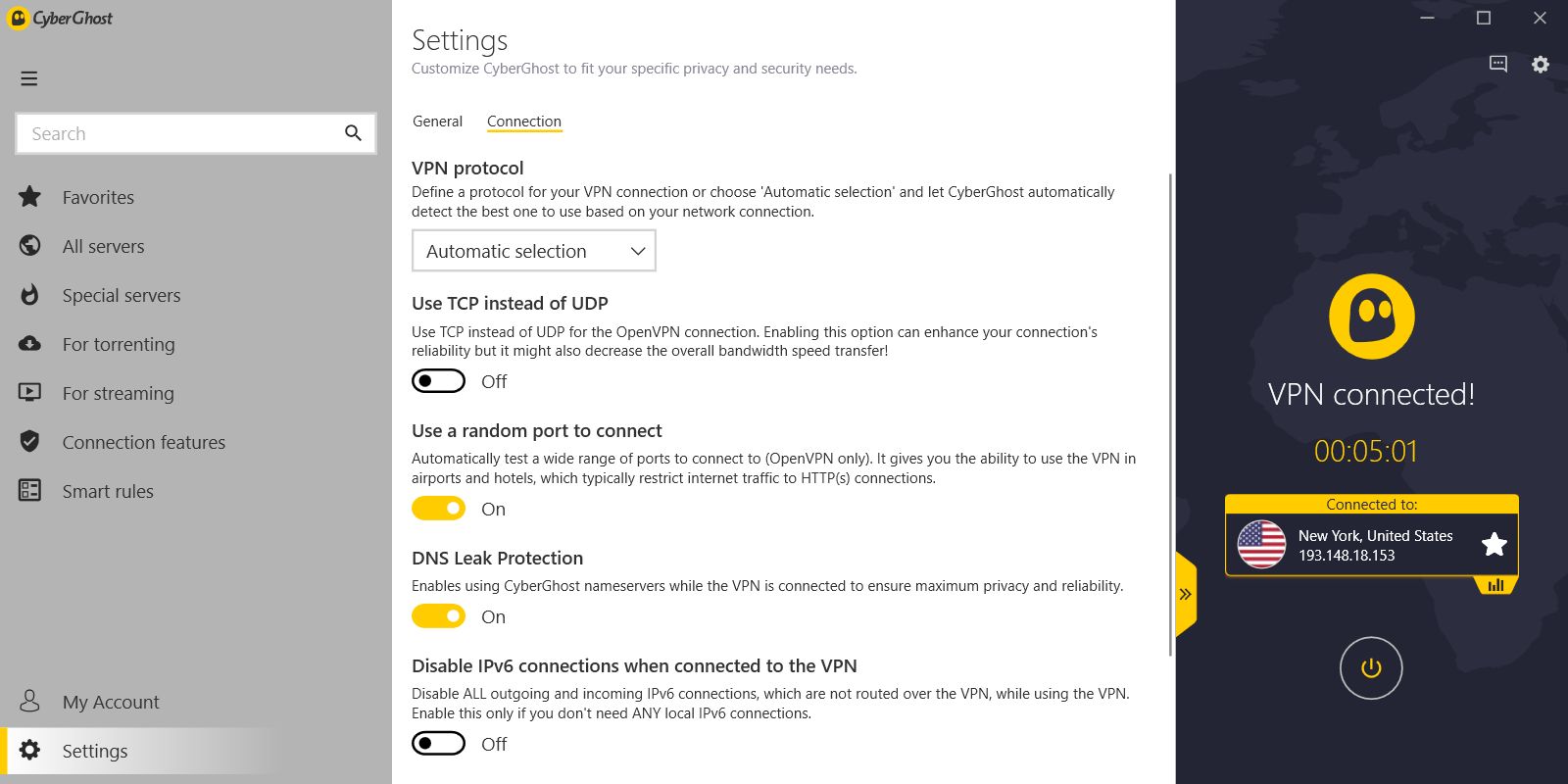
Task: Open the VPN protocol dropdown
Action: tap(533, 251)
